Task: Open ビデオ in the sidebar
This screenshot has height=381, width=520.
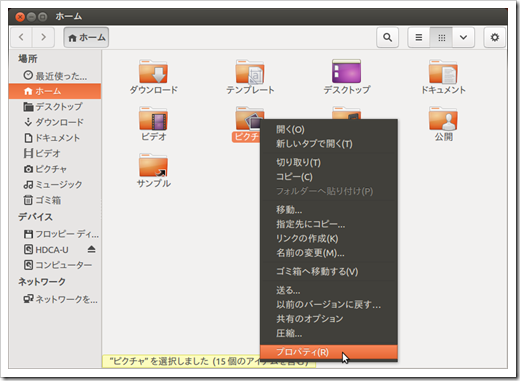Action: coord(55,153)
